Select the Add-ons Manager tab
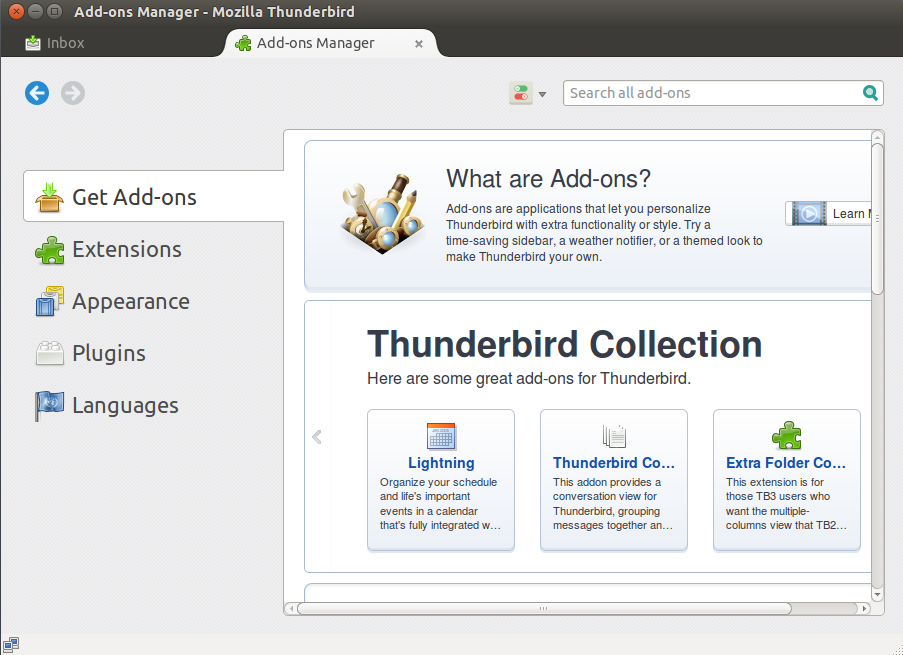This screenshot has height=655, width=903. (x=331, y=43)
